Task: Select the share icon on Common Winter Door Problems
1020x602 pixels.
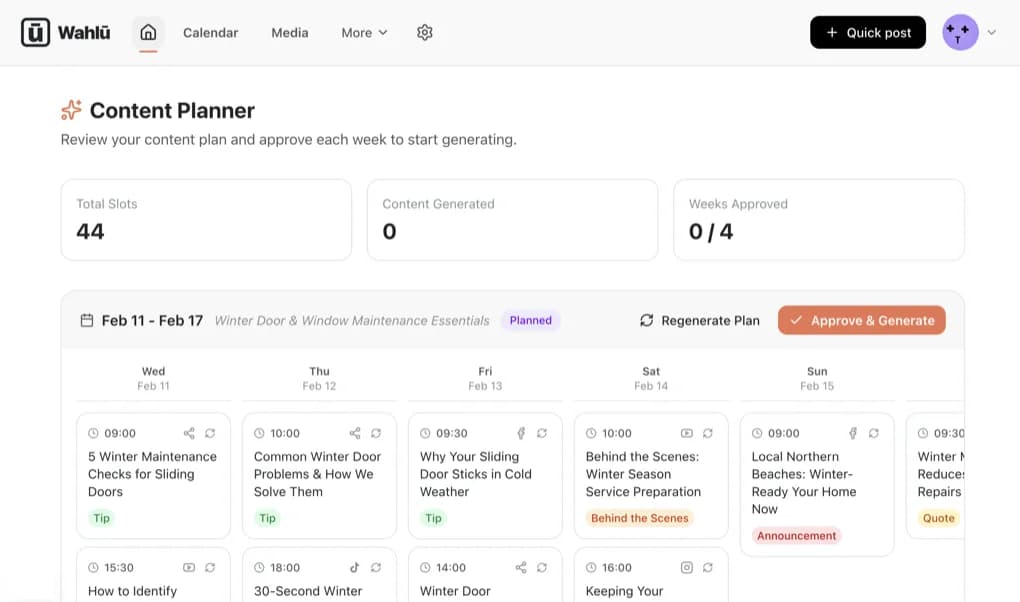Action: [353, 433]
